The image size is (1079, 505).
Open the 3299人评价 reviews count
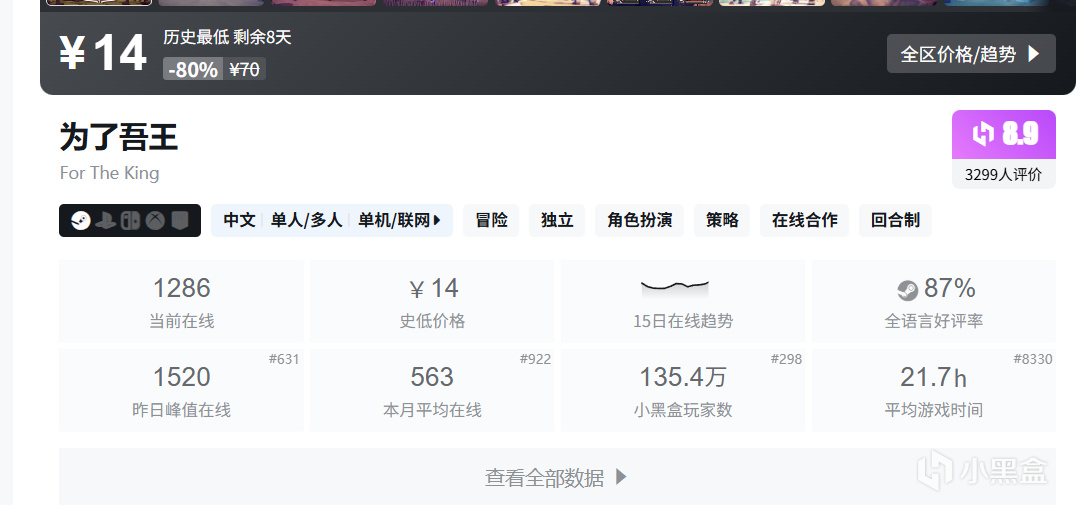[x=1003, y=174]
